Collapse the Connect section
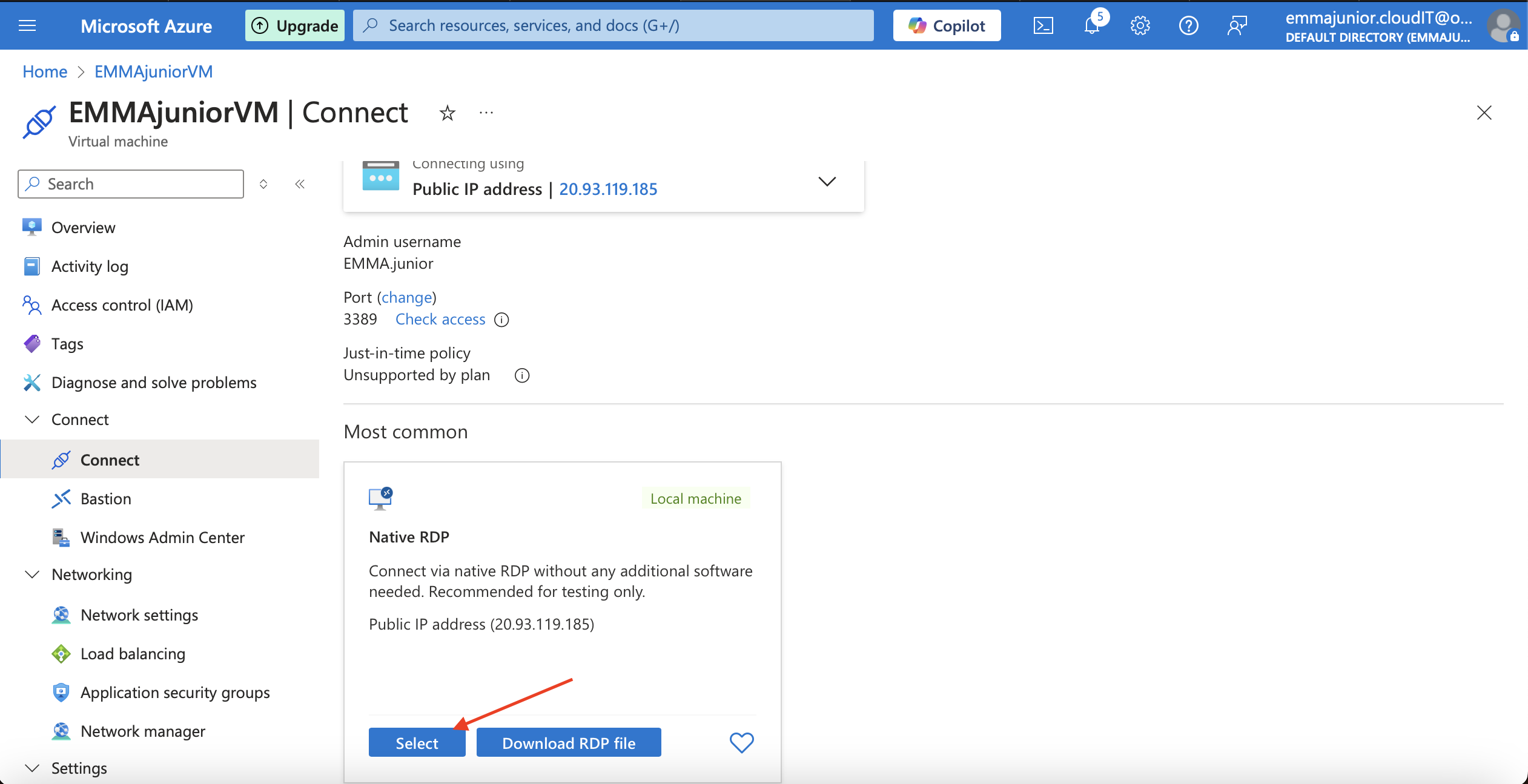The width and height of the screenshot is (1528, 784). (32, 420)
